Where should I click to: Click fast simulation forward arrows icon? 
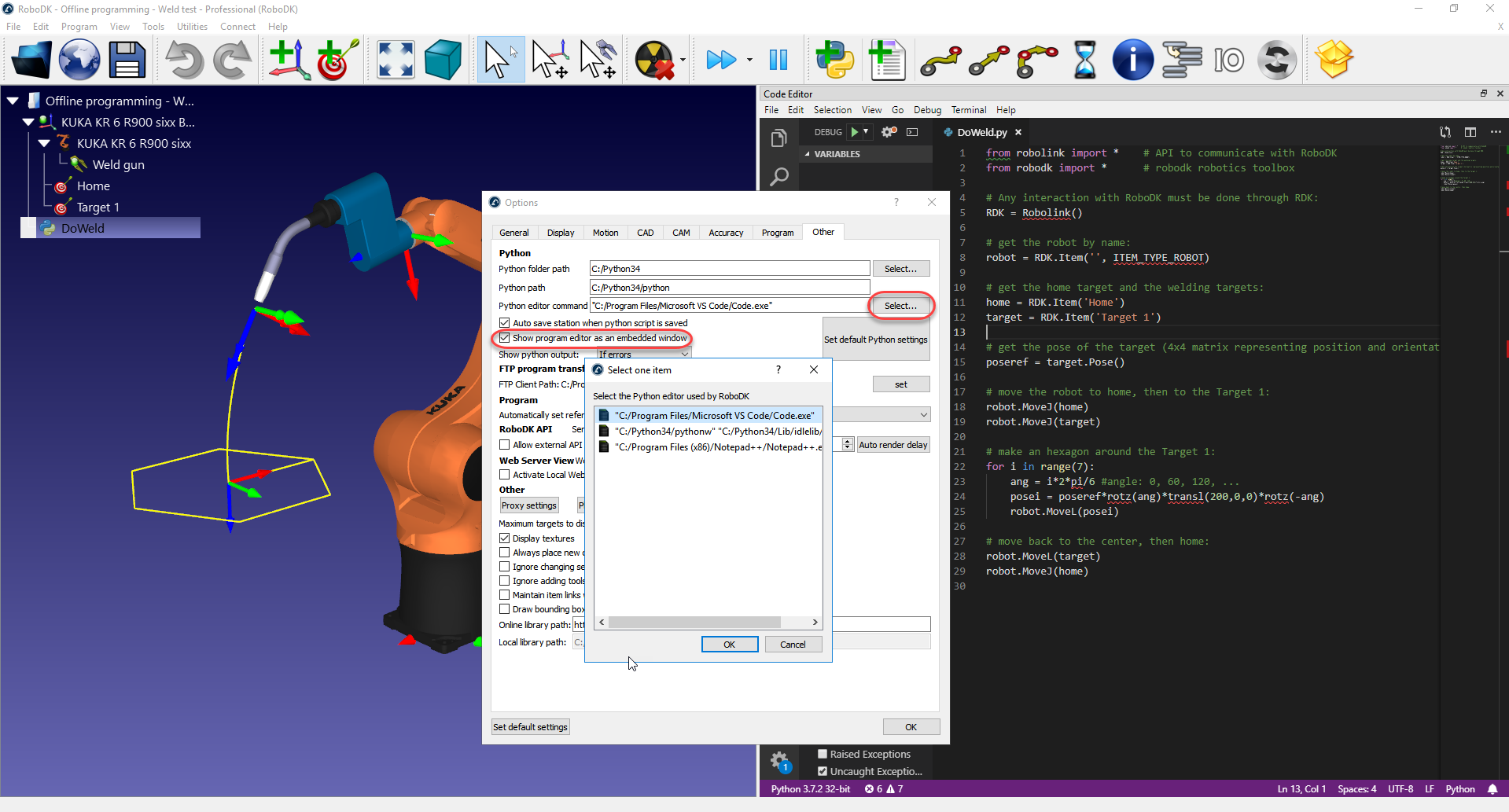[721, 60]
